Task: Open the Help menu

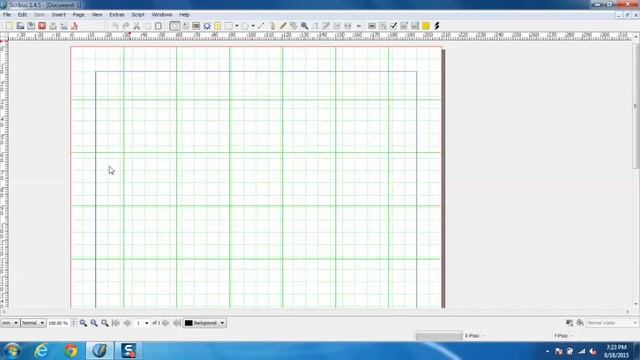Action: 184,14
